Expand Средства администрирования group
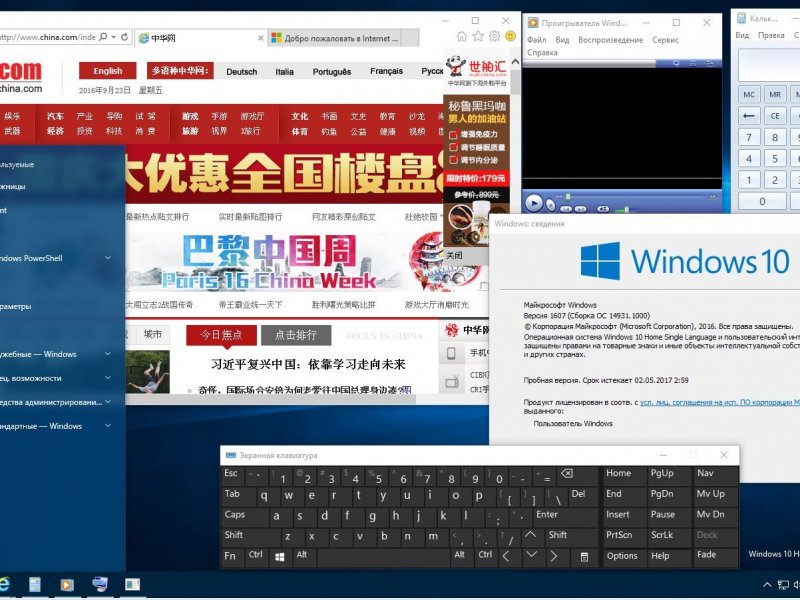 coord(108,402)
